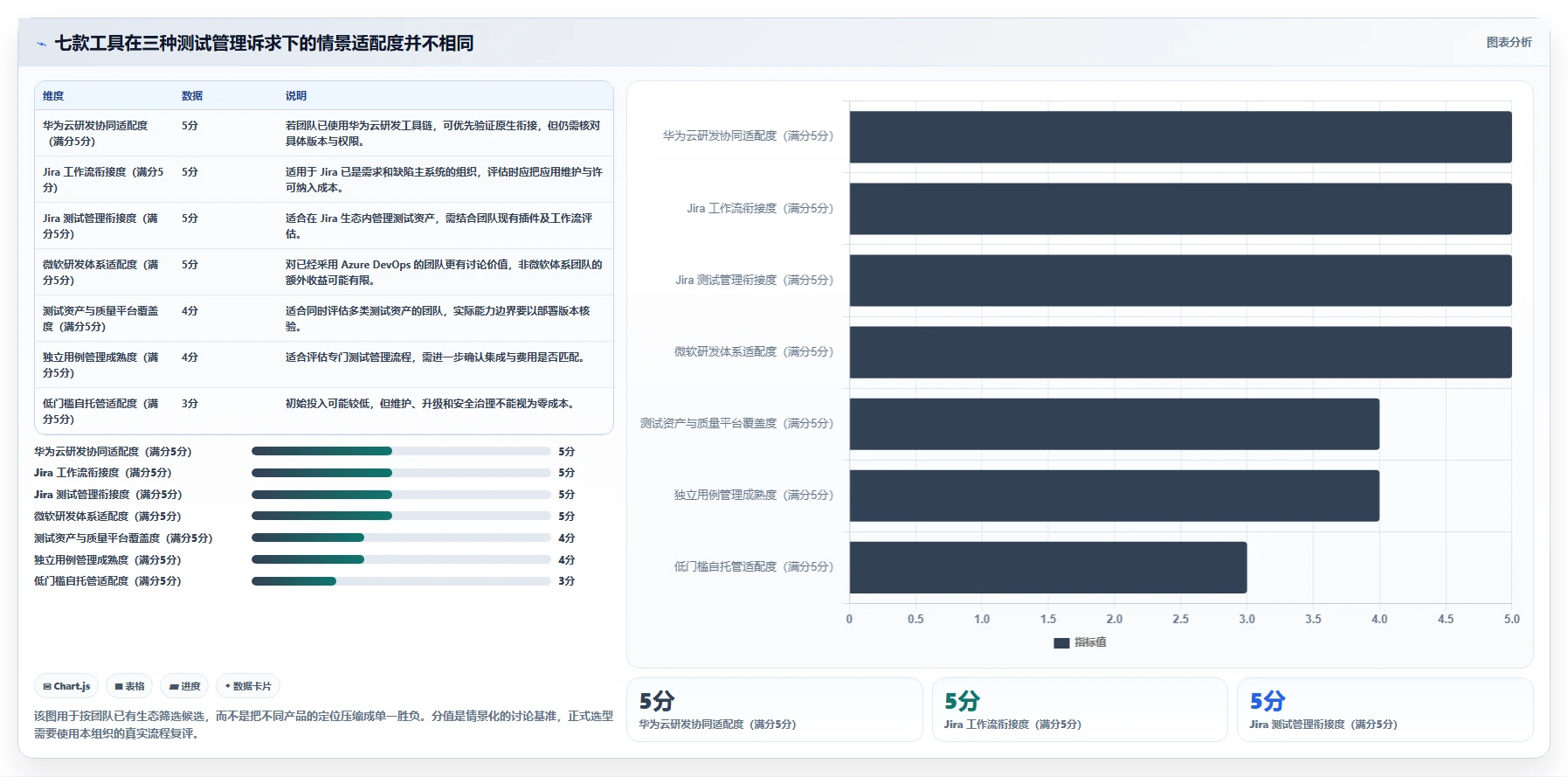Click the chart bar for 华为云研发协同适配度
The height and width of the screenshot is (777, 1568).
pyautogui.click(x=1180, y=136)
